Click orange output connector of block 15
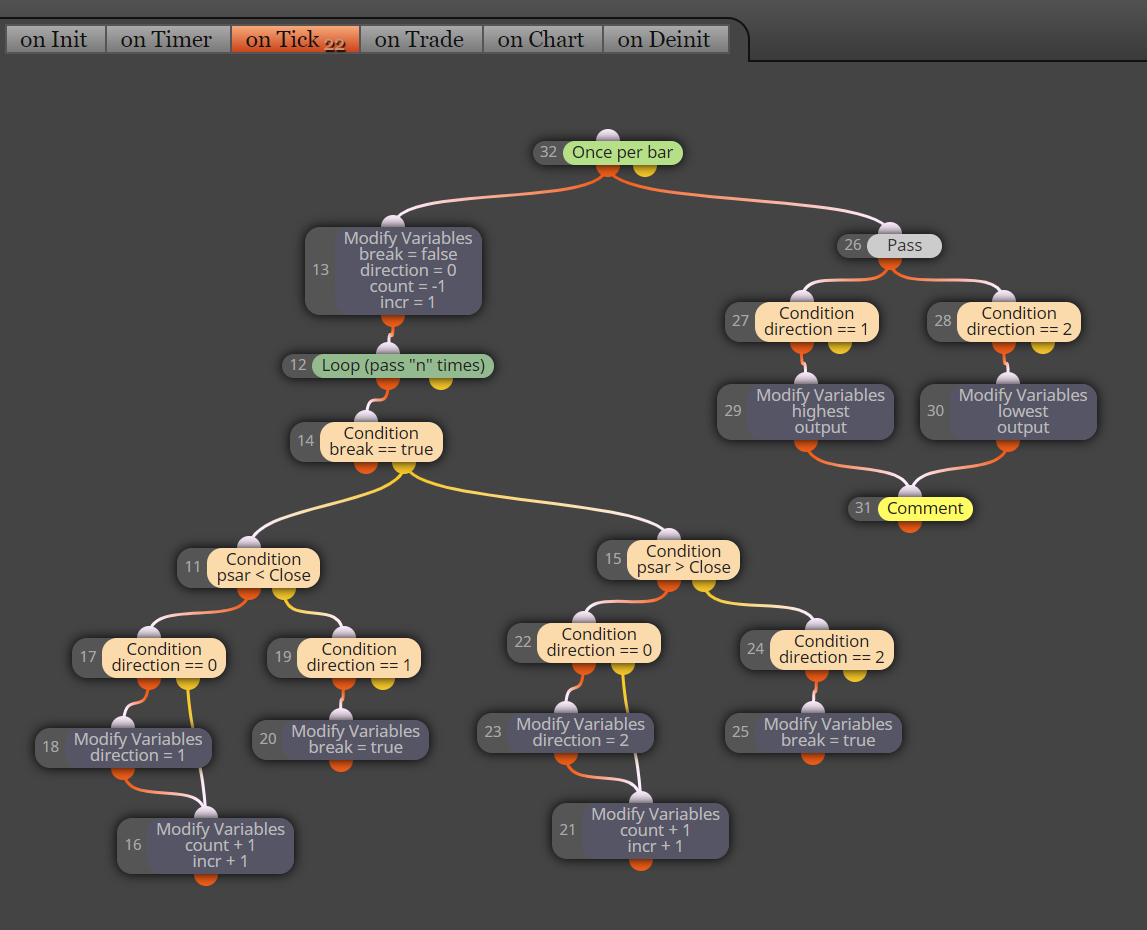 [x=669, y=585]
